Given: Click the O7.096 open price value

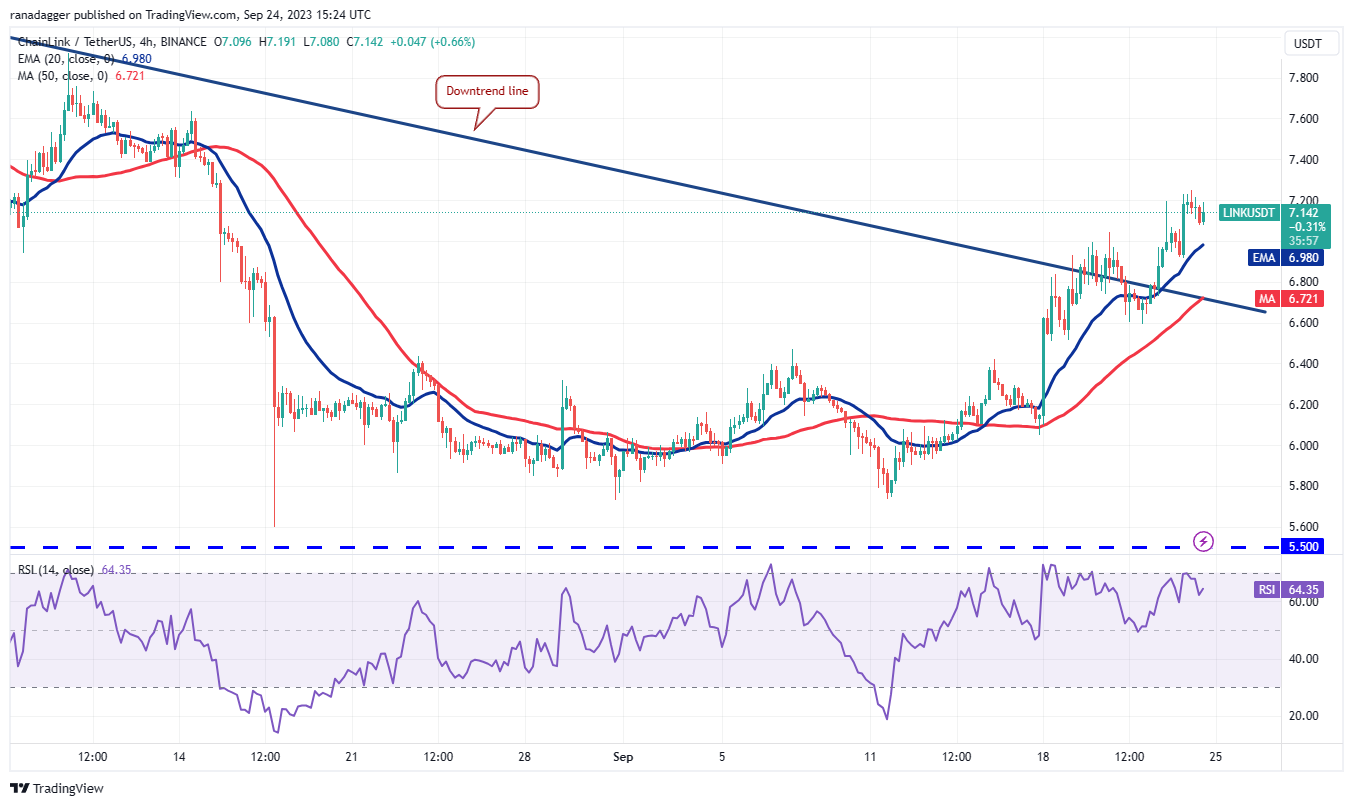Looking at the screenshot, I should pos(233,42).
